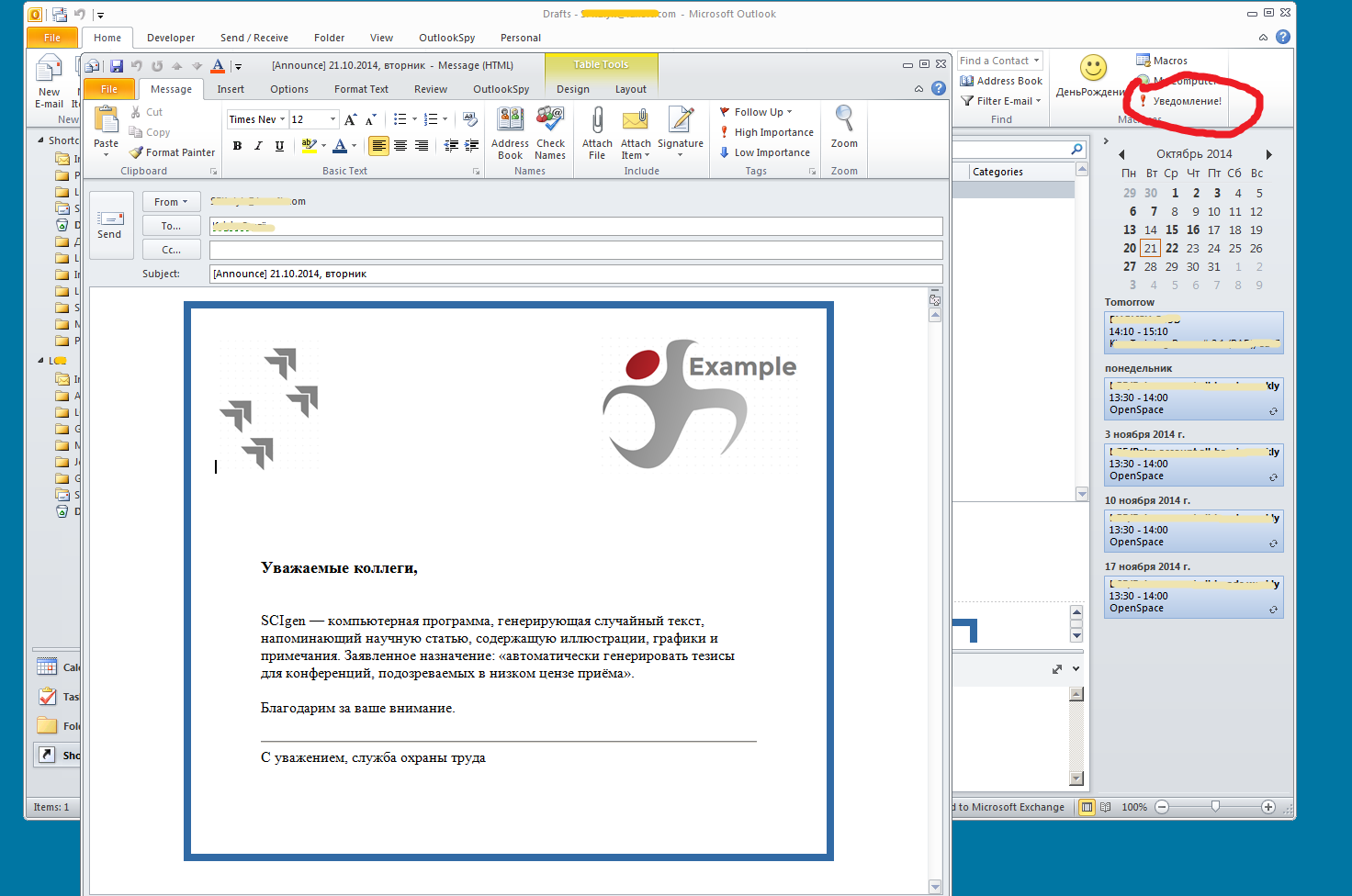The image size is (1352, 896).
Task: Select Center alignment toggle
Action: click(400, 146)
